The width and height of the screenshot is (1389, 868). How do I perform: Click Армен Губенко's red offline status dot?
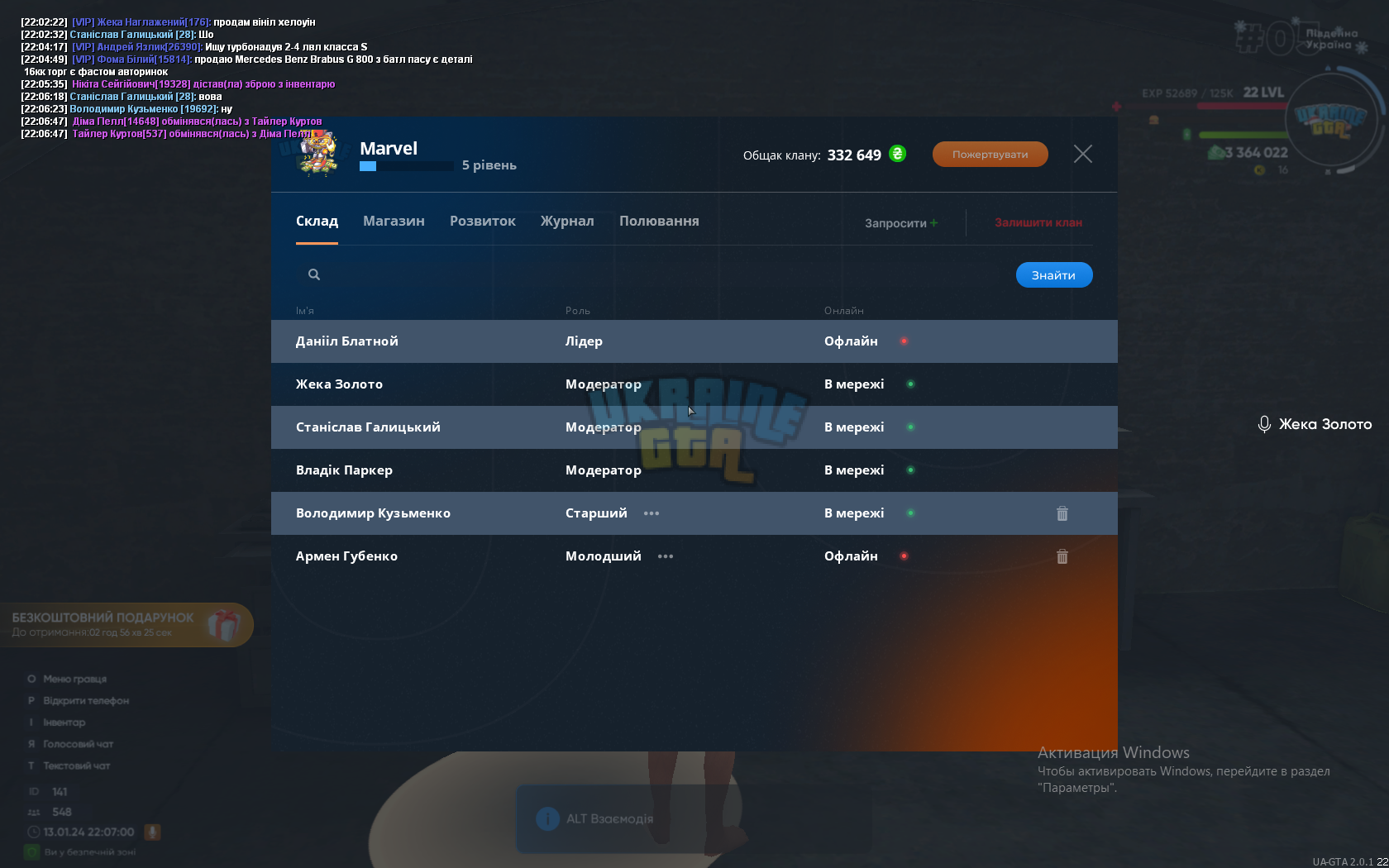[x=904, y=556]
